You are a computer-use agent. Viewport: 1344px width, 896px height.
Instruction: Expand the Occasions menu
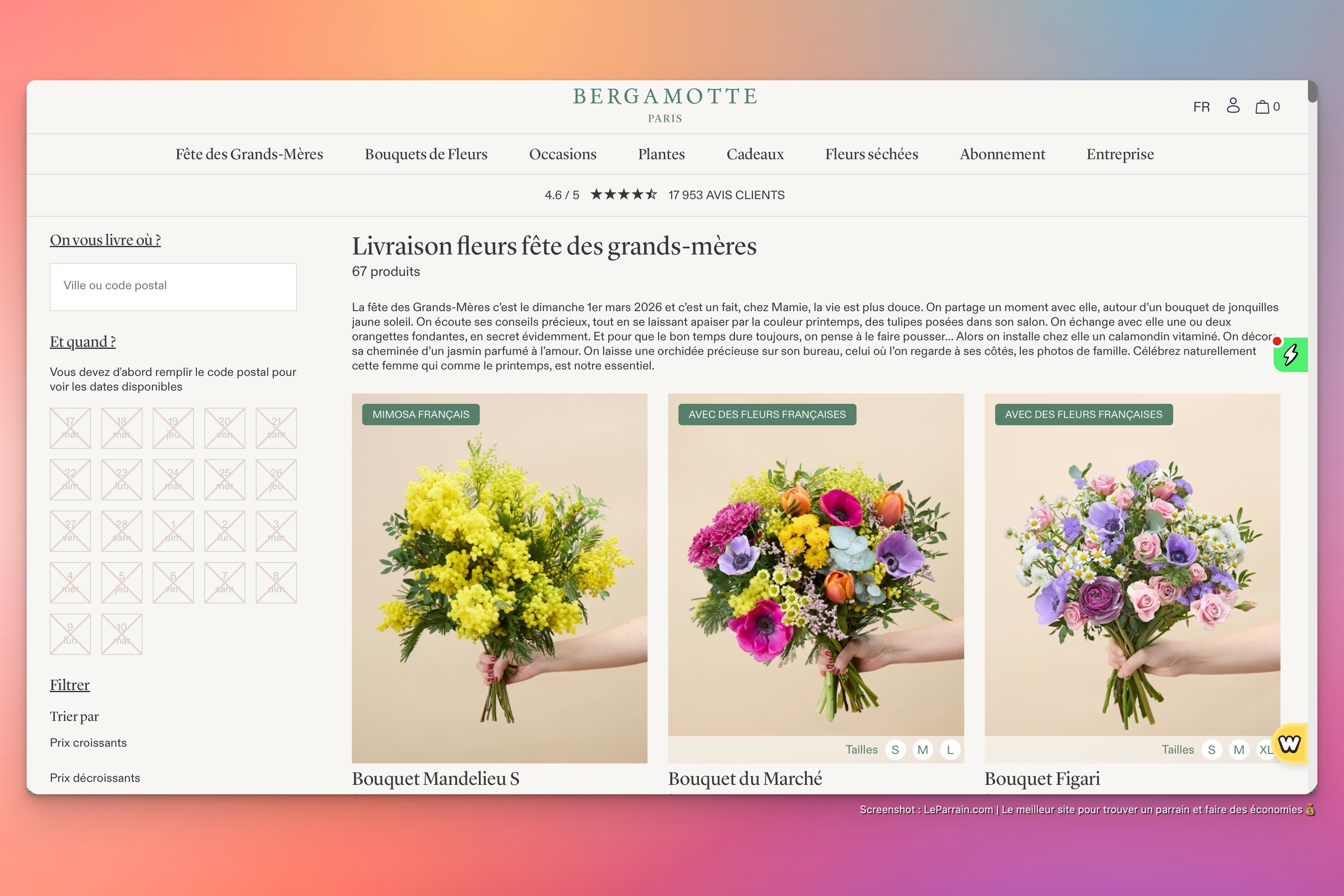(562, 154)
